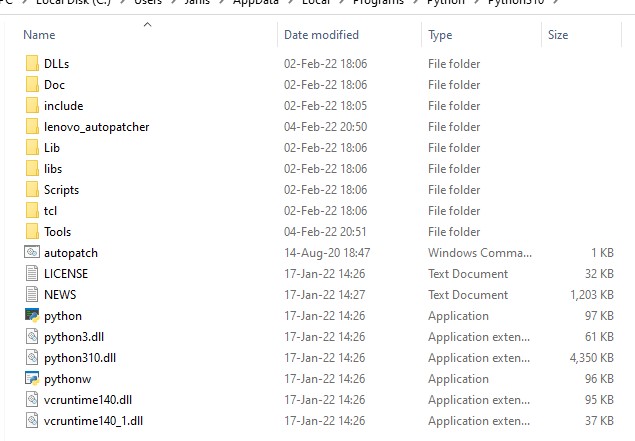The height and width of the screenshot is (441, 635).
Task: Expand the Python310 breadcrumb chevron
Action: [557, 3]
